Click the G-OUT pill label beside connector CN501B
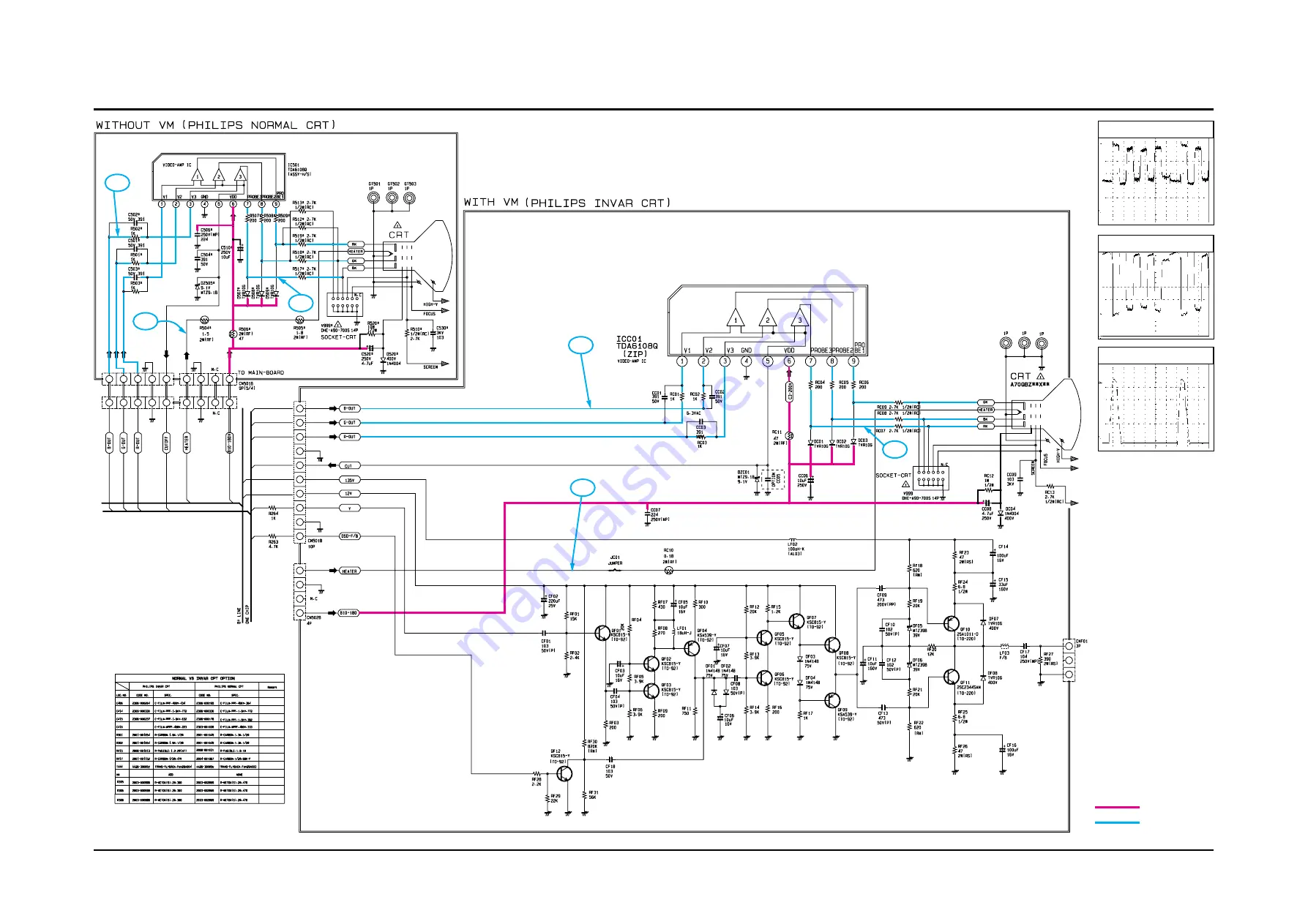The width and height of the screenshot is (1308, 924). [350, 422]
